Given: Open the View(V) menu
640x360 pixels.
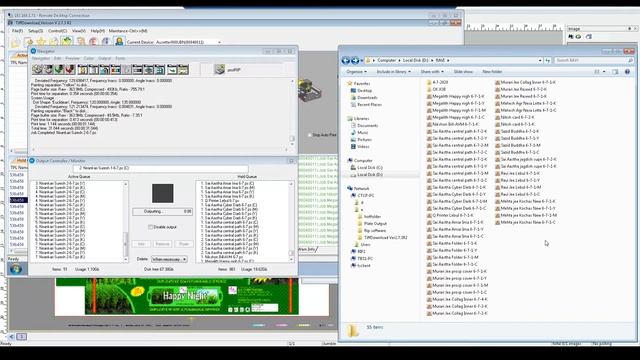Looking at the screenshot, I should coord(79,31).
